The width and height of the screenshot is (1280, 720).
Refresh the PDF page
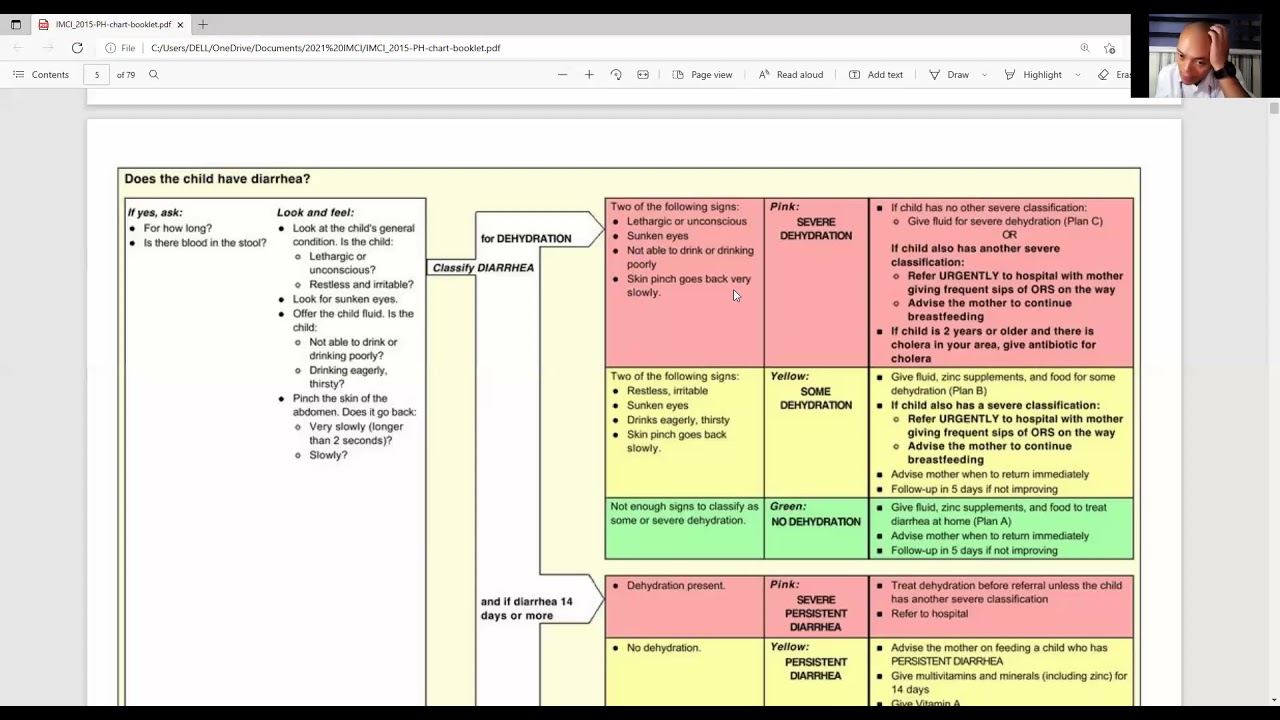[x=77, y=48]
